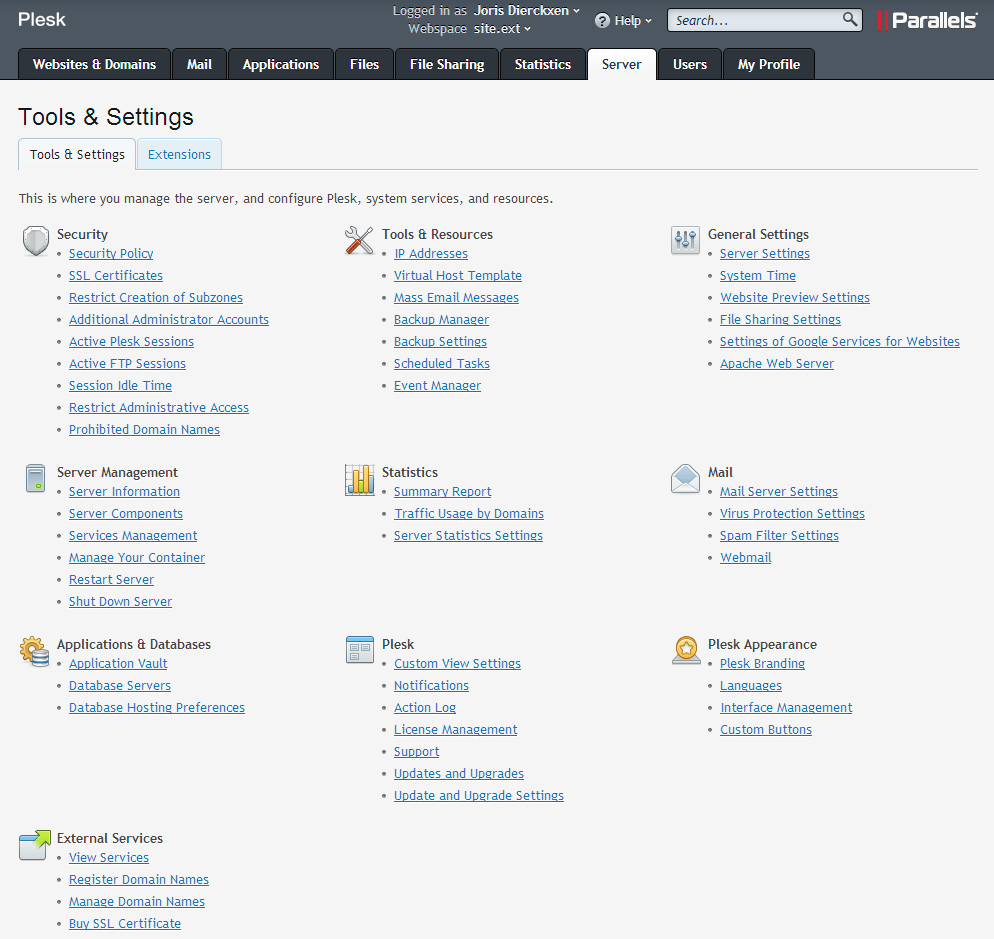This screenshot has width=994, height=939.
Task: Click the Plesk Appearance star badge icon
Action: click(x=686, y=650)
